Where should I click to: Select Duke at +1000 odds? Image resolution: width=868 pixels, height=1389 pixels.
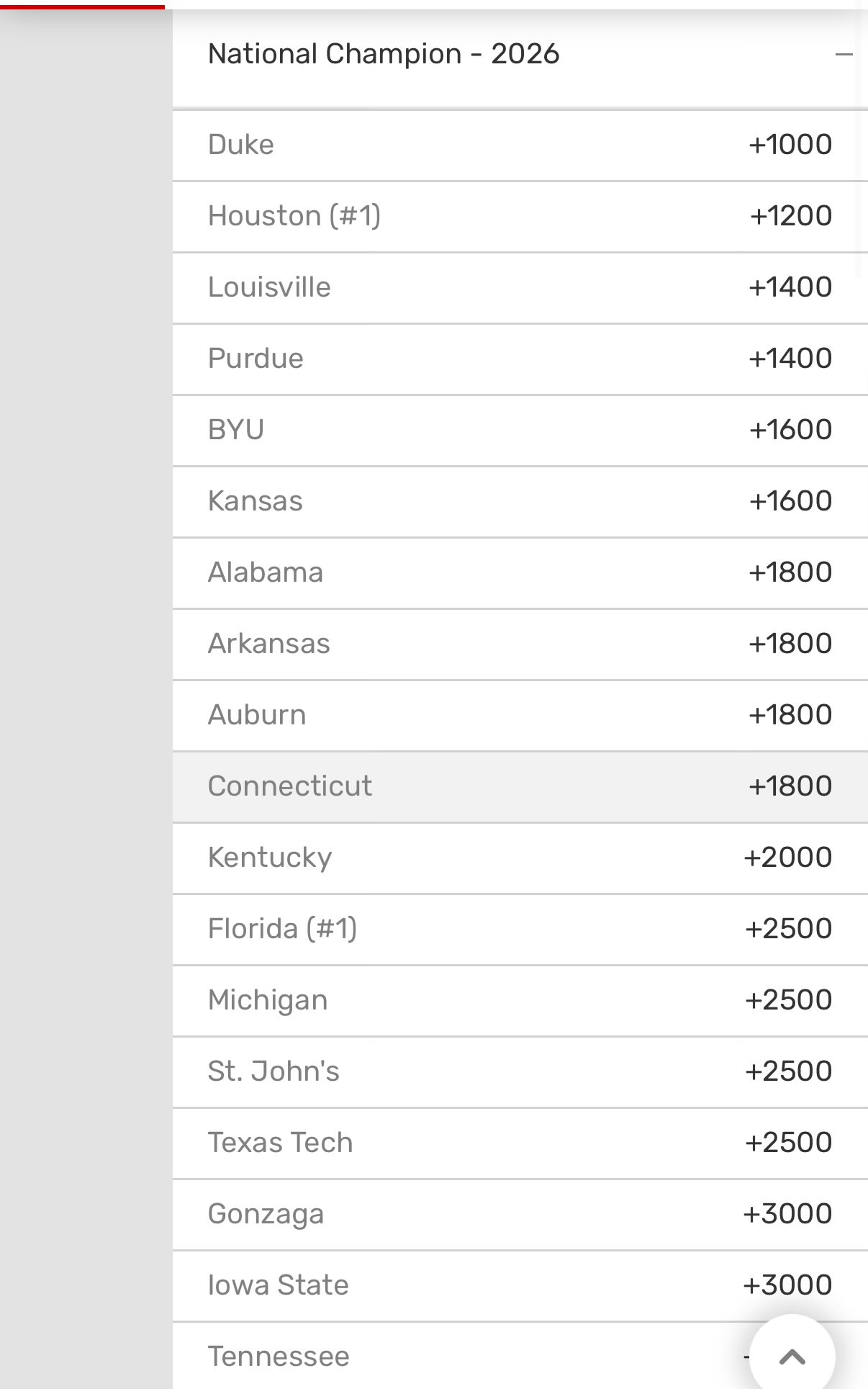tap(520, 145)
